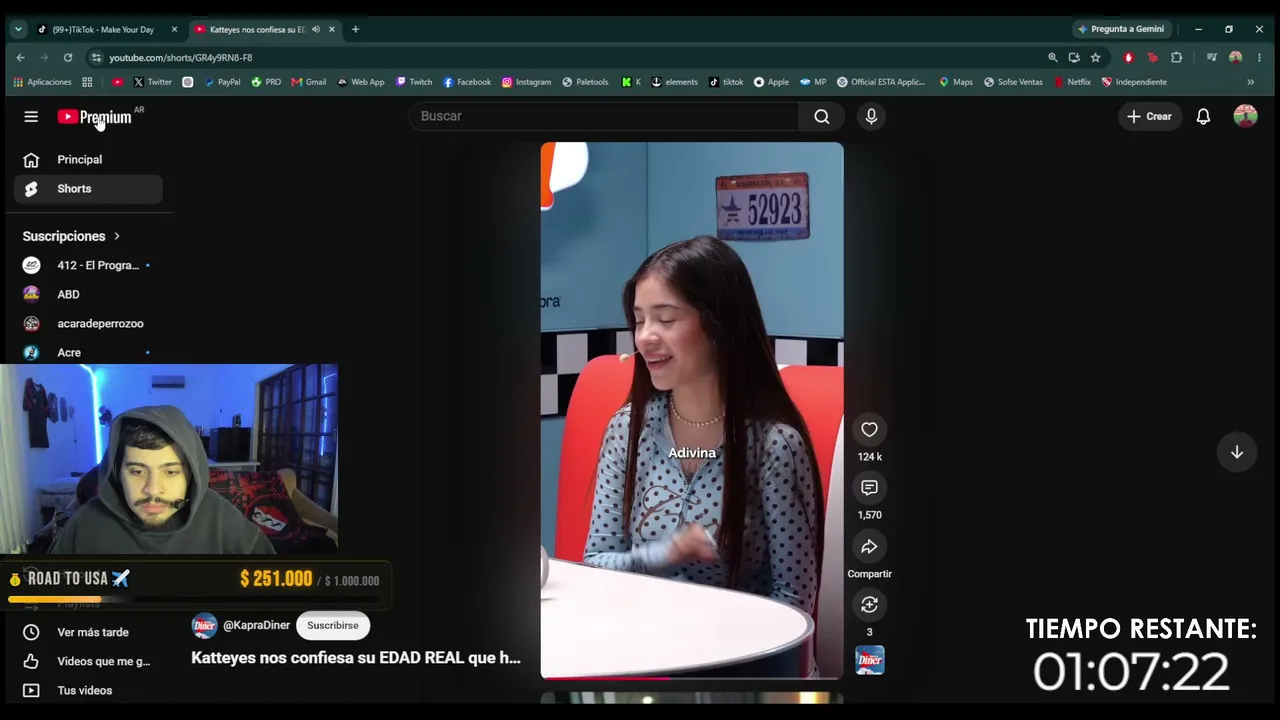The height and width of the screenshot is (720, 1280).
Task: Open Ver más tarde playlist
Action: pos(88,632)
